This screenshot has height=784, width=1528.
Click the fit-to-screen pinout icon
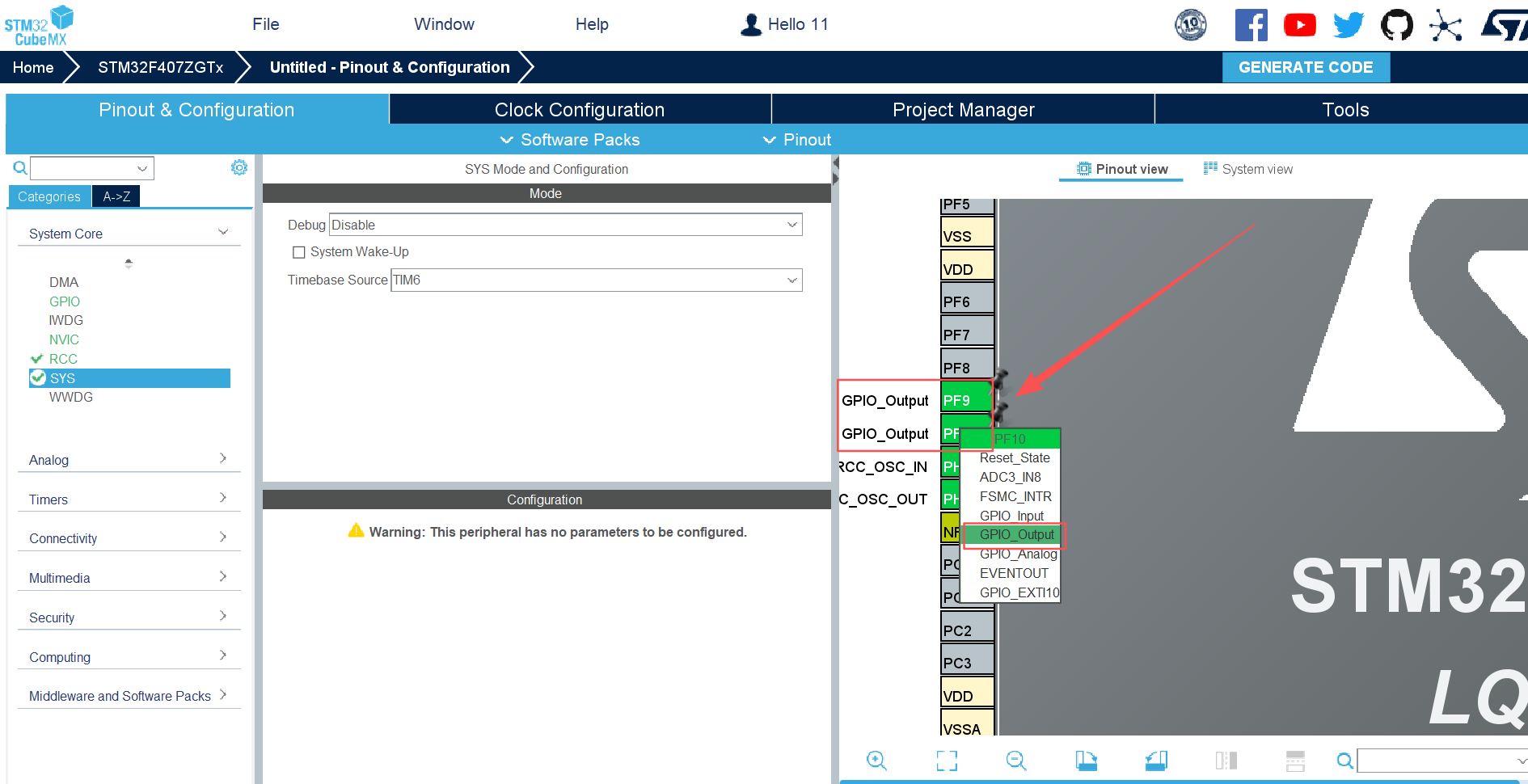tap(947, 761)
